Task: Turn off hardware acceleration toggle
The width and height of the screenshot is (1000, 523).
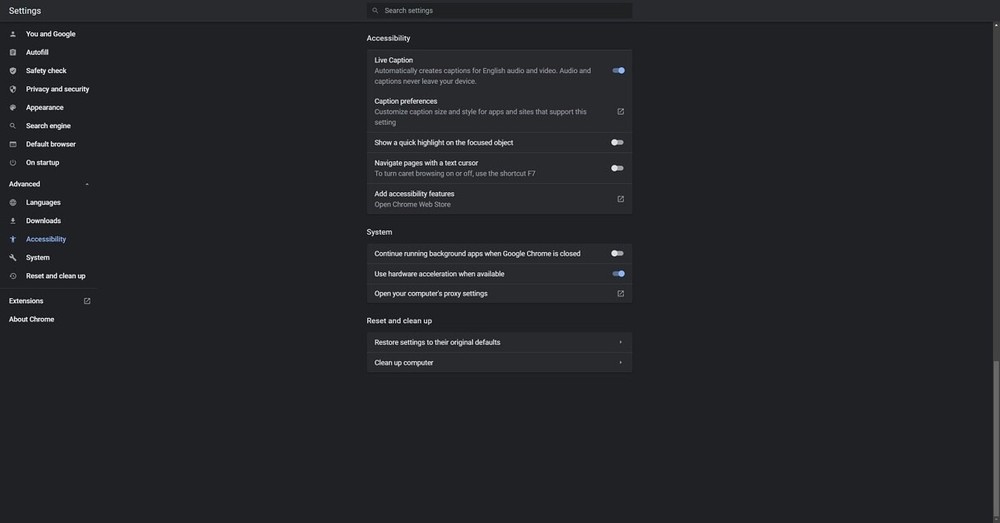Action: point(618,274)
